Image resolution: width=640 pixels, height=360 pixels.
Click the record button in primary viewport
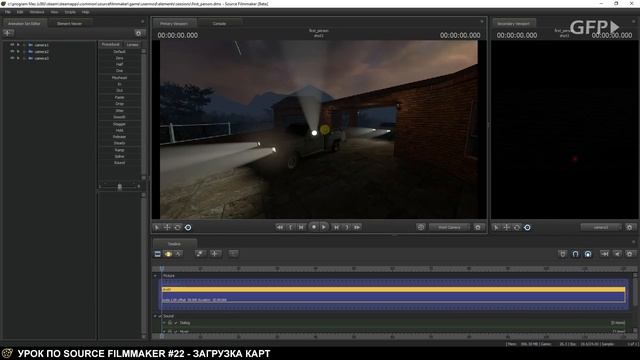(x=313, y=227)
